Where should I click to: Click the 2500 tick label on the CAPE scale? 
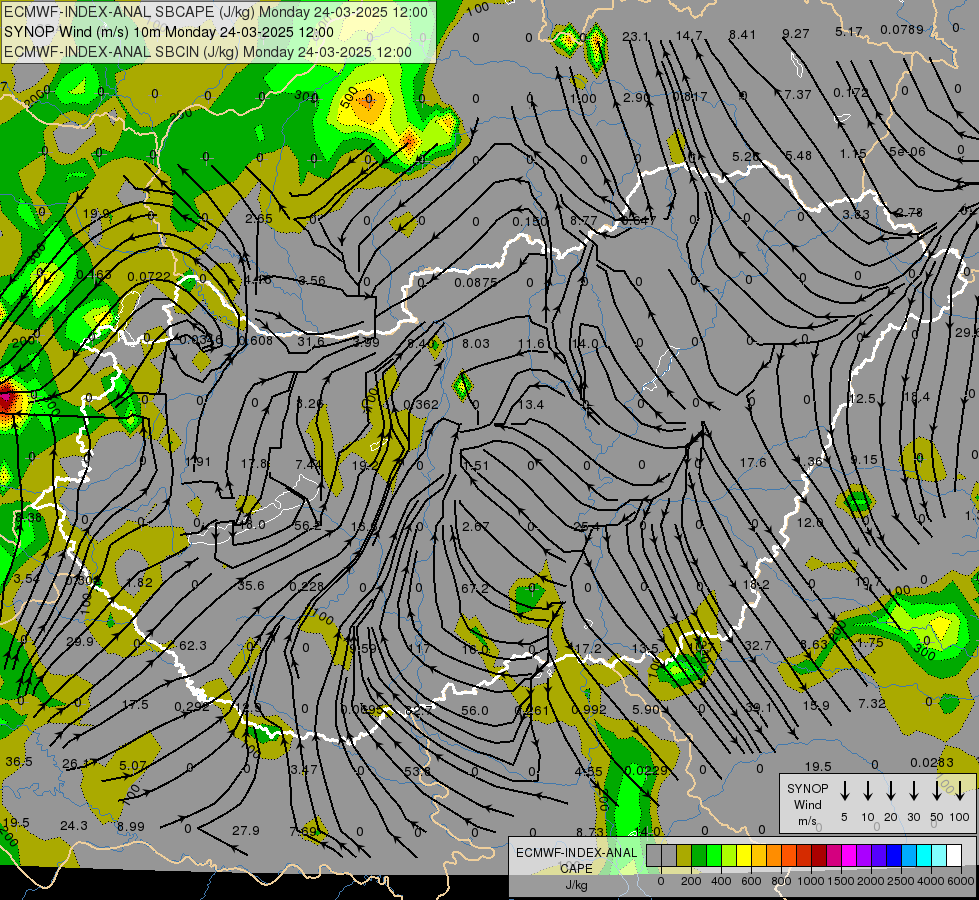(x=901, y=881)
